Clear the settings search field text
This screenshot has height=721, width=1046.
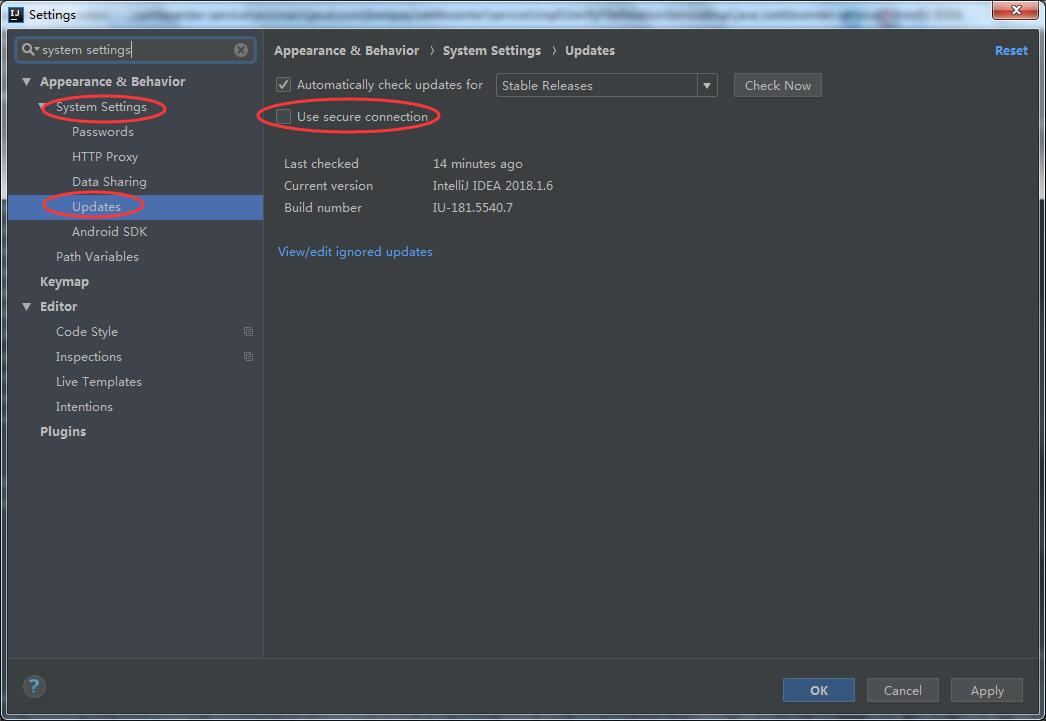(x=241, y=49)
